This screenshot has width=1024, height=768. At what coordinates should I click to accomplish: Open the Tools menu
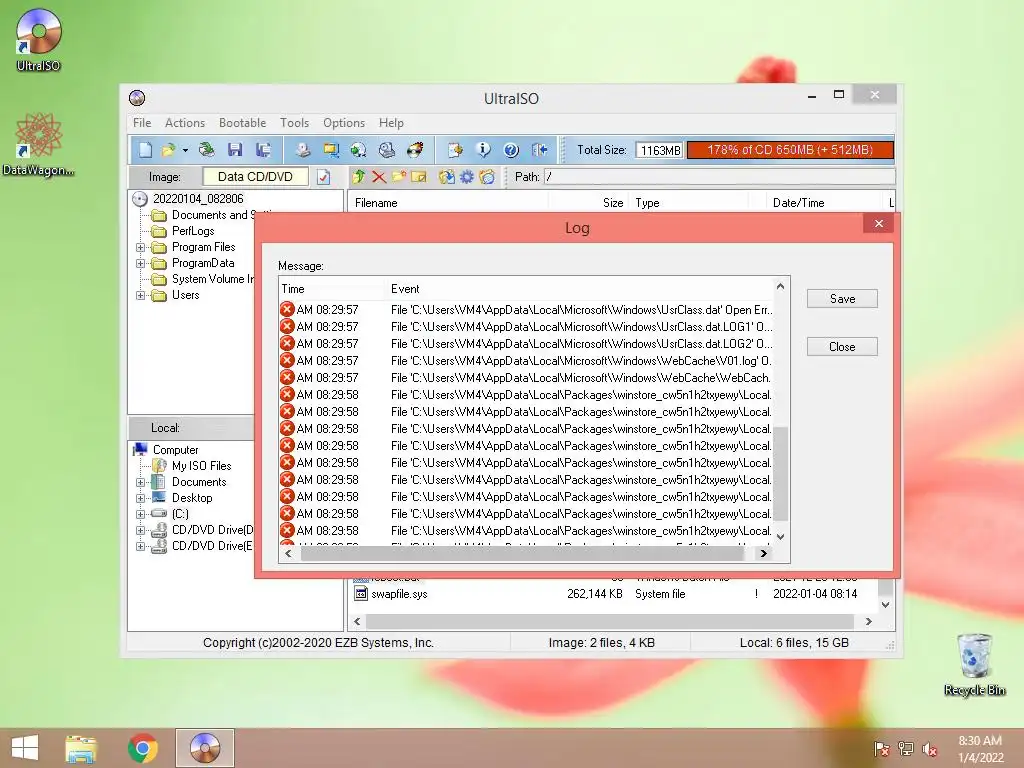pos(295,123)
